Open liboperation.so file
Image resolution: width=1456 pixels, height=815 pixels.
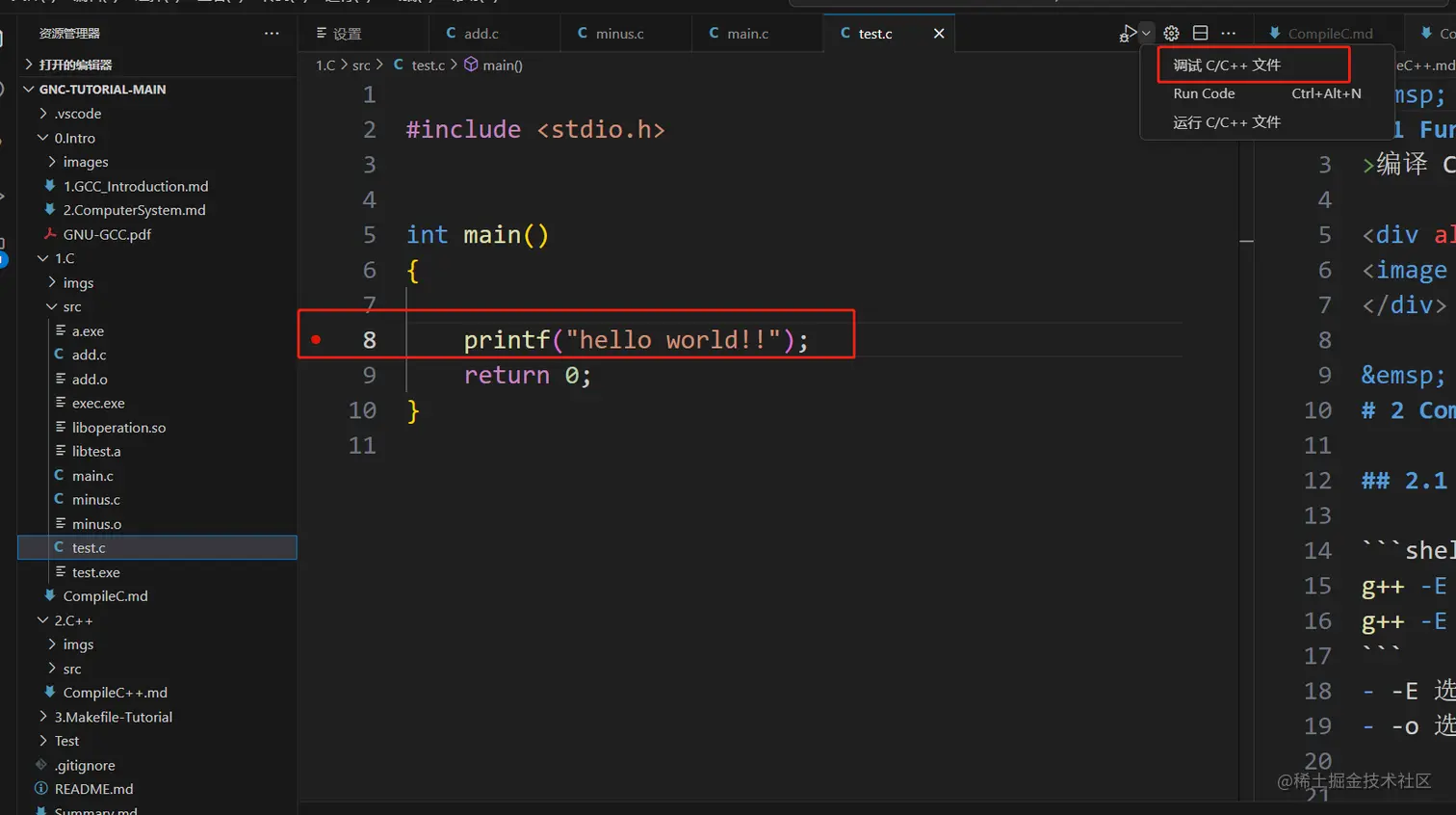pos(158,427)
